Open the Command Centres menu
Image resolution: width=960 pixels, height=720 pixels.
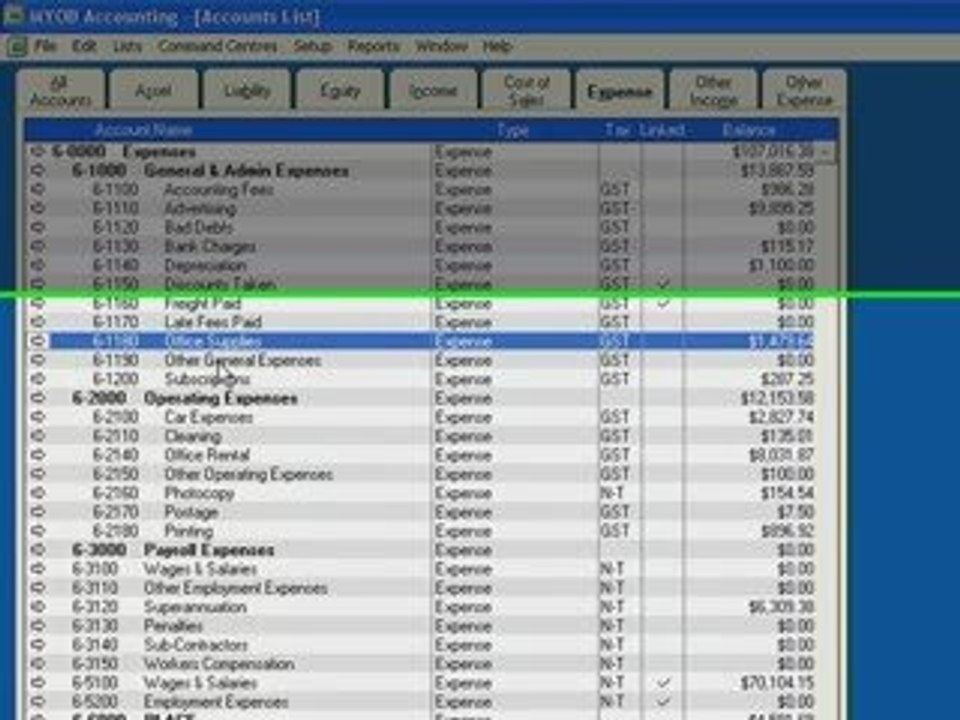[x=217, y=46]
